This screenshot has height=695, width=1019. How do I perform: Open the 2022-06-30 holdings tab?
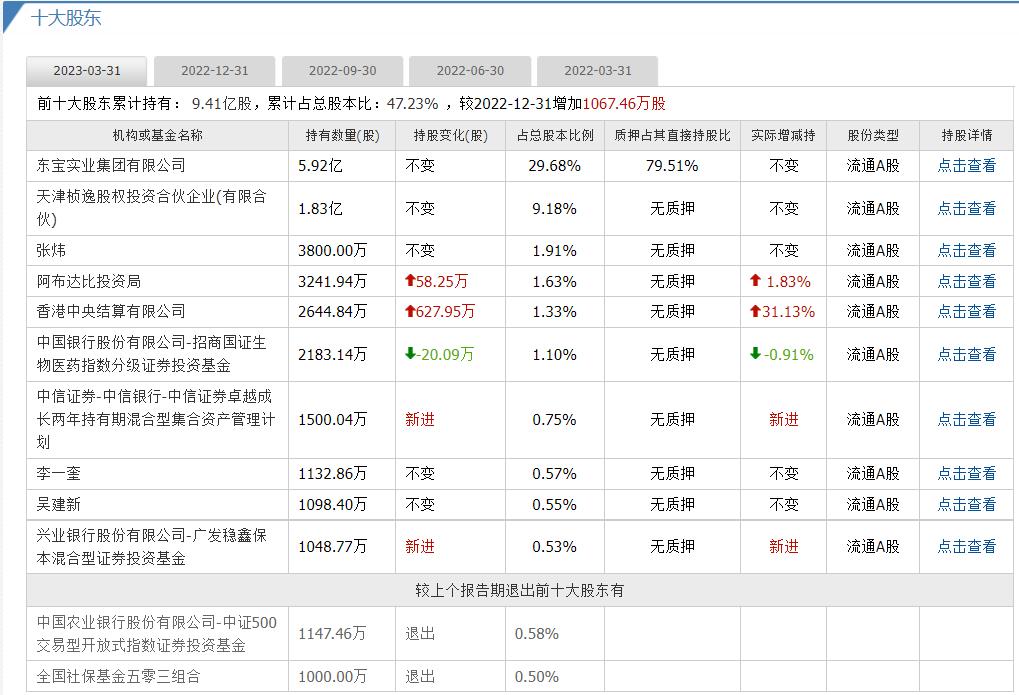[x=469, y=70]
